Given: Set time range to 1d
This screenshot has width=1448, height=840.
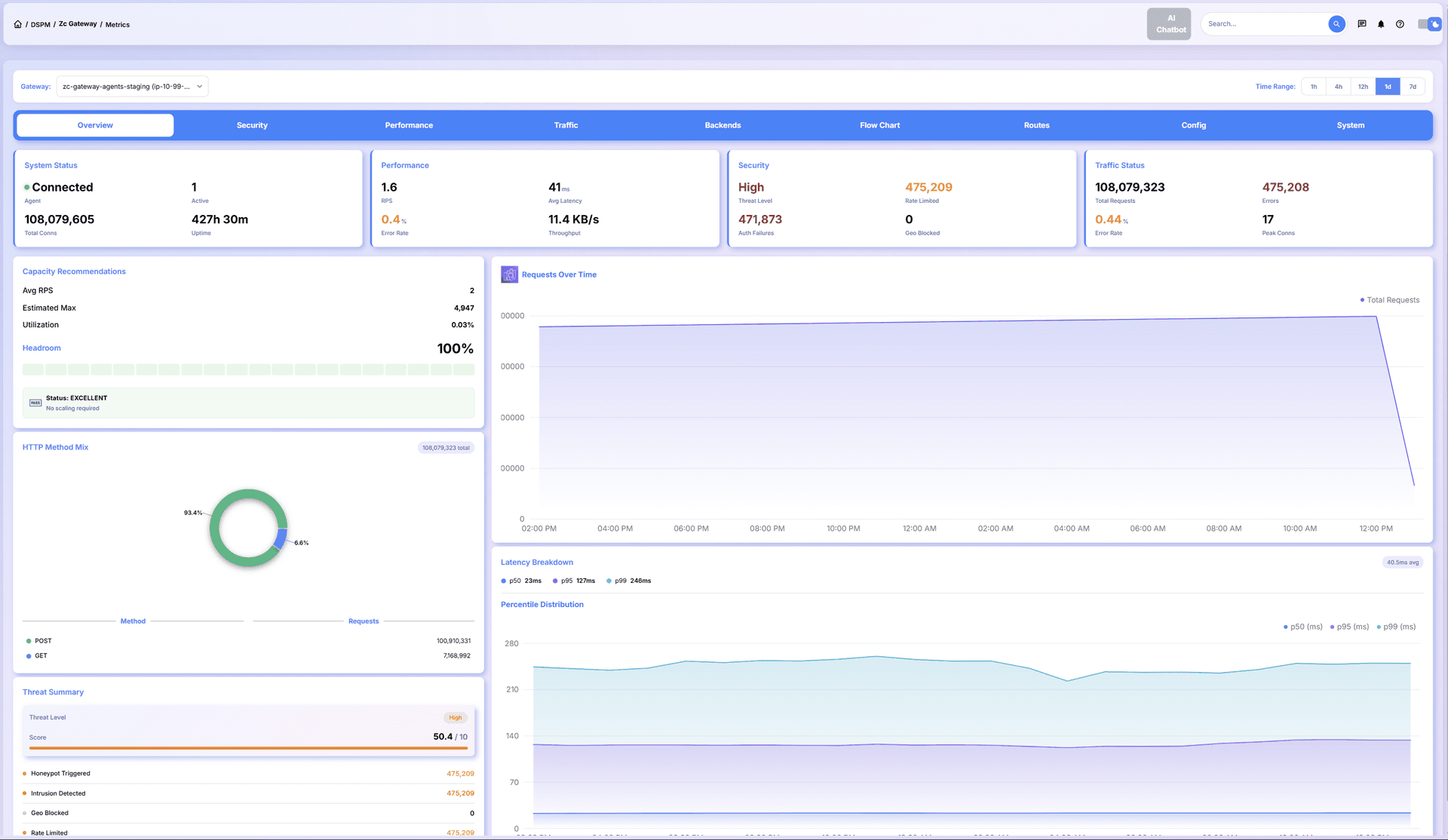Looking at the screenshot, I should click(1388, 87).
